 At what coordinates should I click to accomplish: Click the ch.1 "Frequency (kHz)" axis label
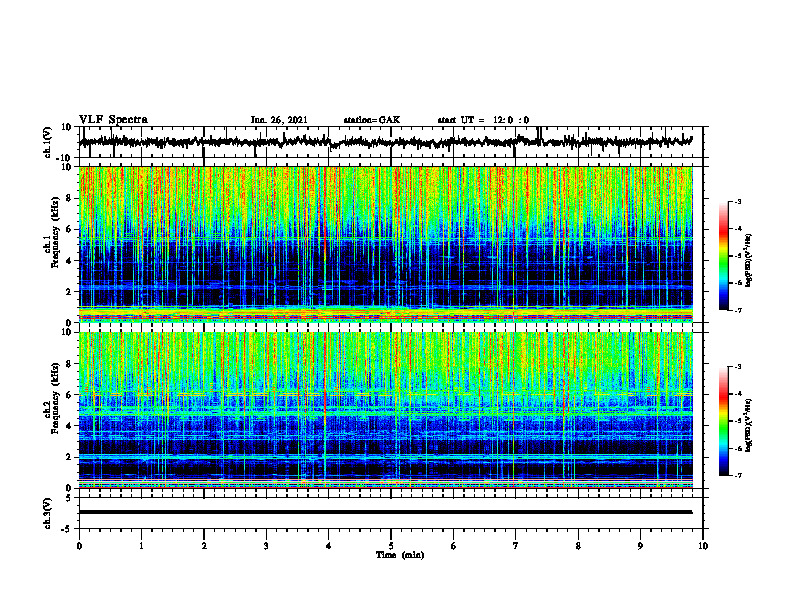[x=56, y=232]
